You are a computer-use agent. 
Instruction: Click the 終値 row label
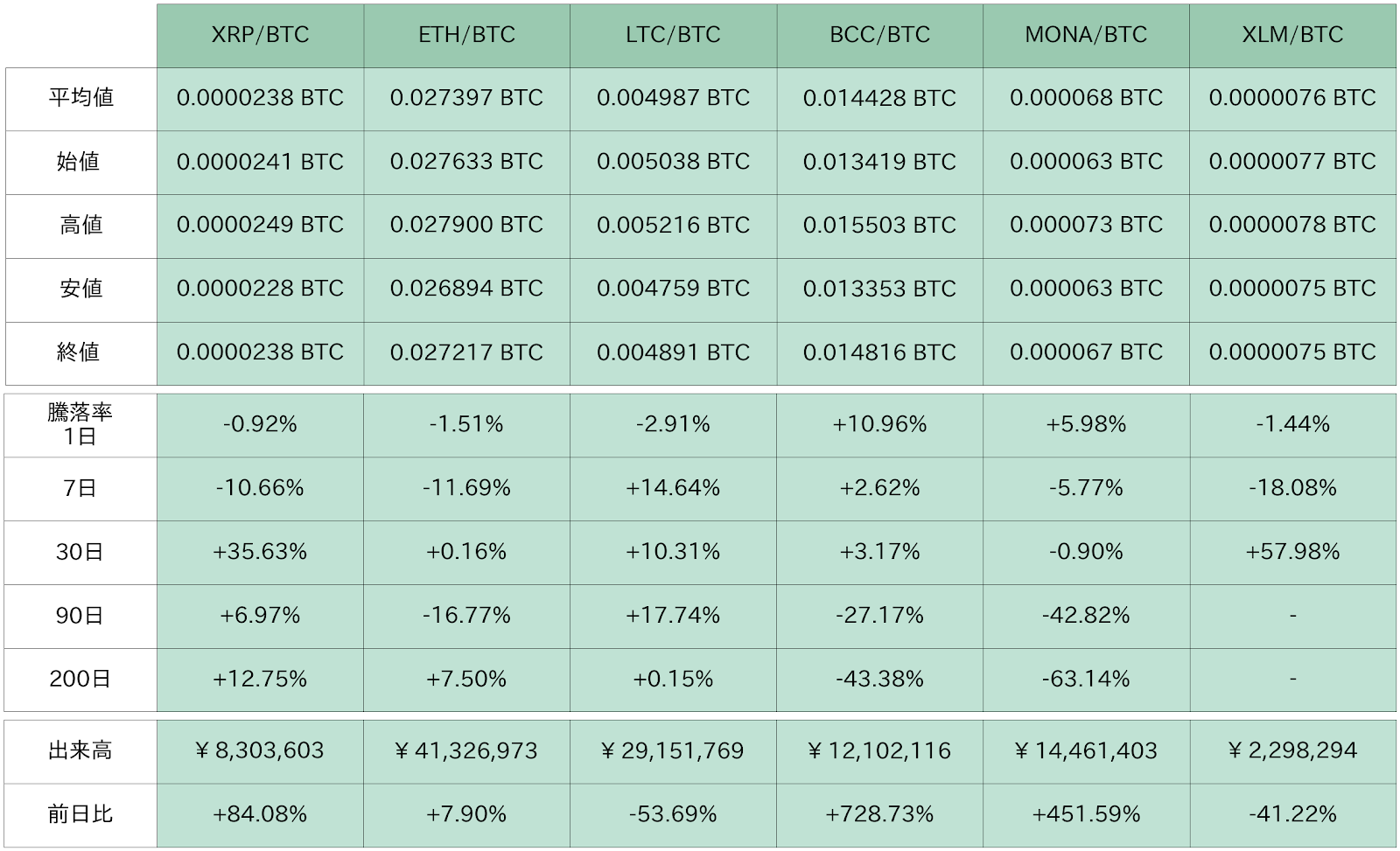[x=80, y=352]
